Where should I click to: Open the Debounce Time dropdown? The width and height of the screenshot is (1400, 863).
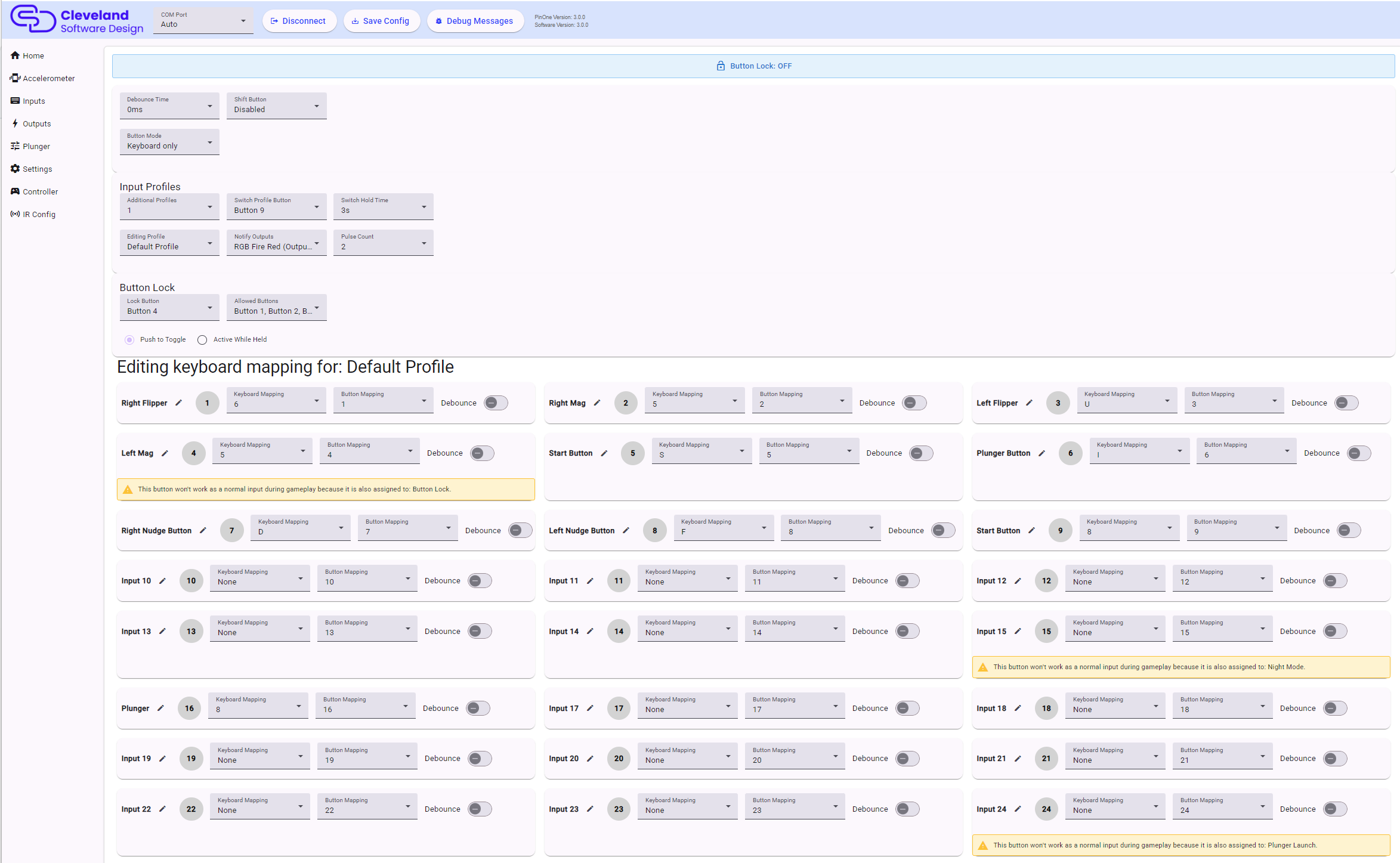point(169,106)
